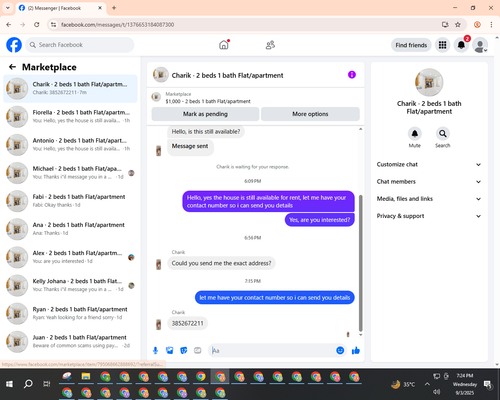Open Fiorella conversation in list
Screen dimensions: 500x400
(70, 116)
